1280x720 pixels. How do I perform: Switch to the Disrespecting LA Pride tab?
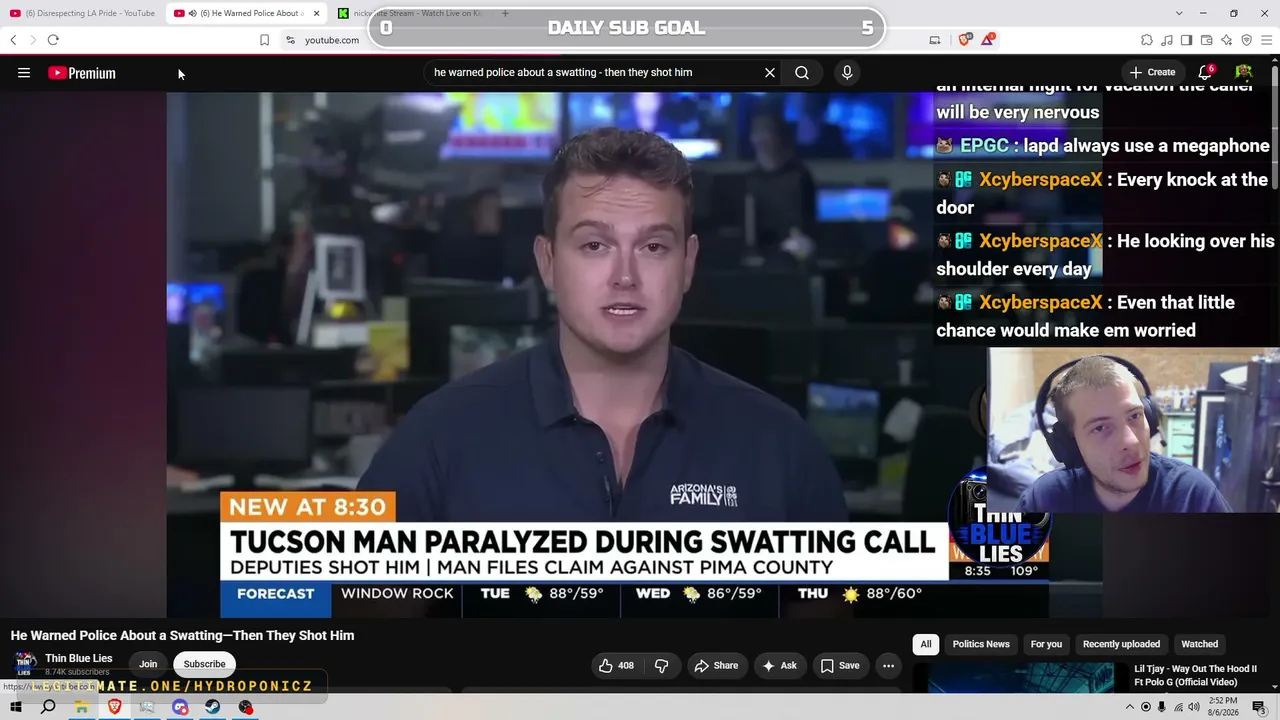82,13
